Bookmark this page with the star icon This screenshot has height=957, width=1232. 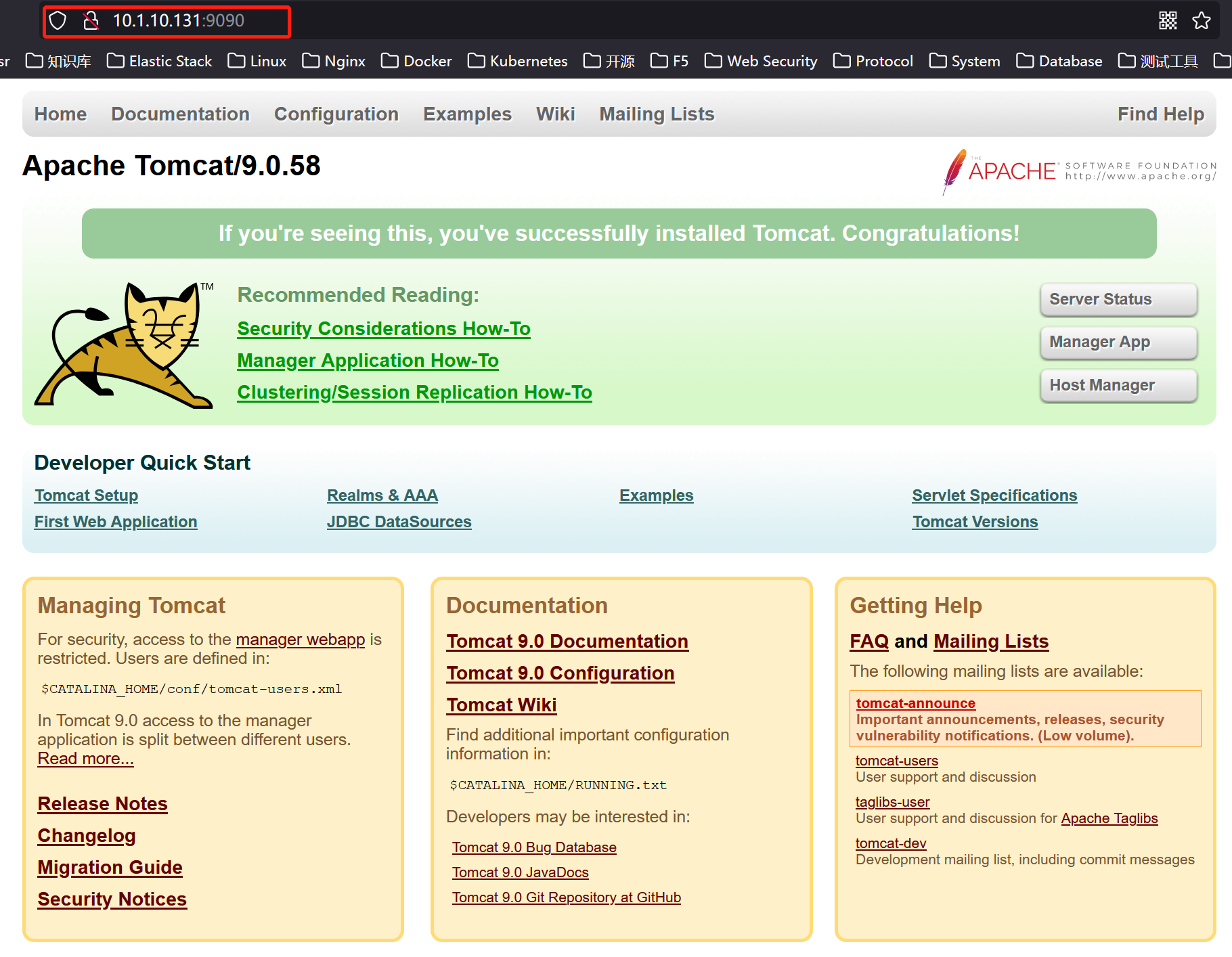click(x=1202, y=21)
